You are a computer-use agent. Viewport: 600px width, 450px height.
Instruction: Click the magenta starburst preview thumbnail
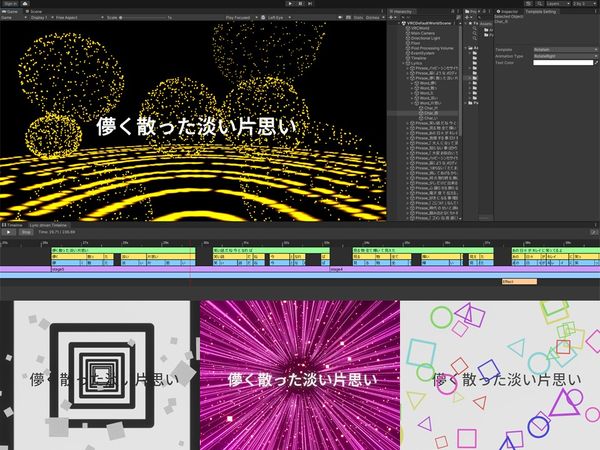pyautogui.click(x=300, y=375)
